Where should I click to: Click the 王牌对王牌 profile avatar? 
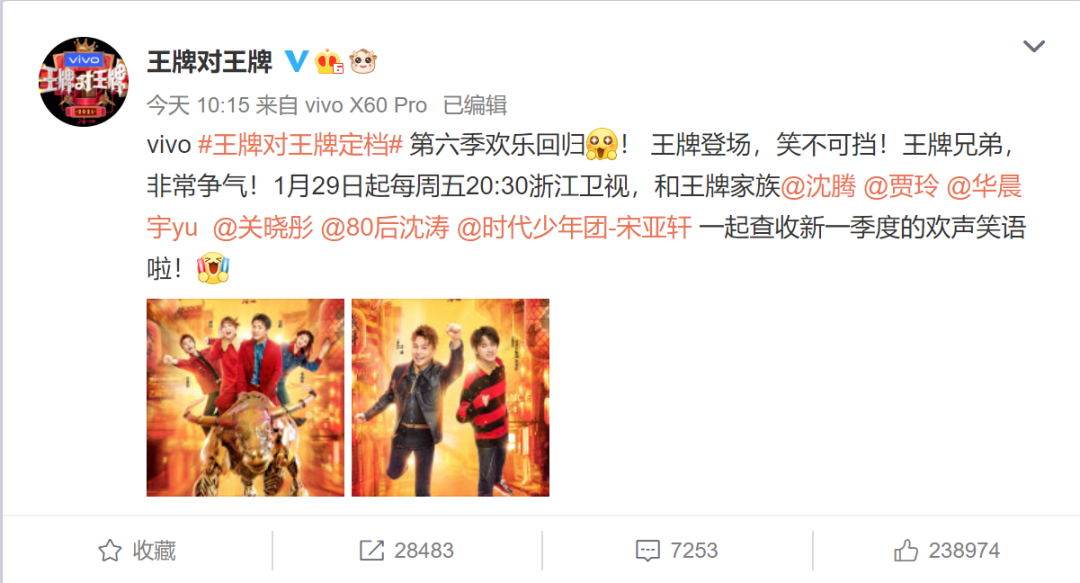coord(83,81)
